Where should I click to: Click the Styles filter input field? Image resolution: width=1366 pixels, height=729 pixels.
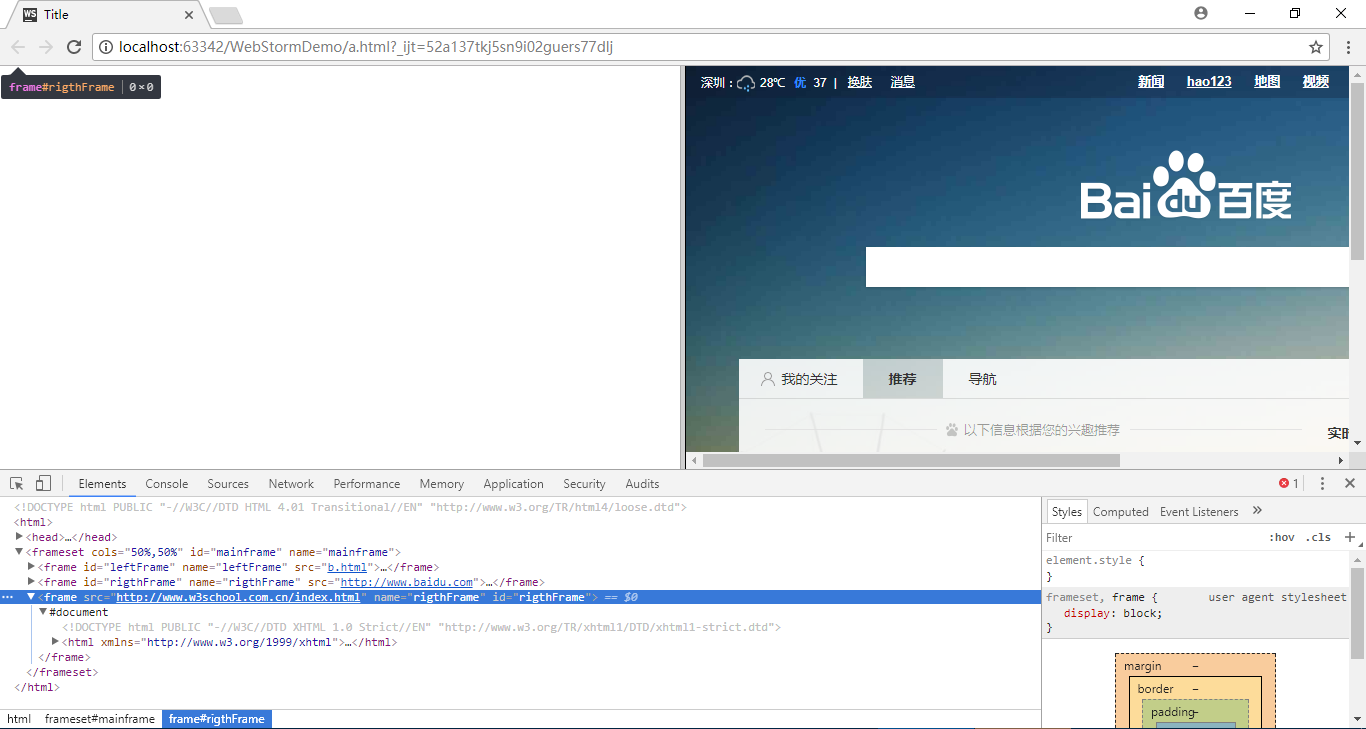click(x=1152, y=538)
